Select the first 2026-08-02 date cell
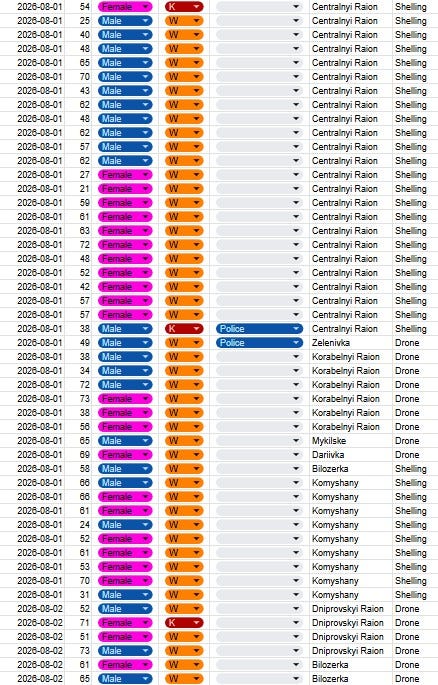 pos(33,609)
